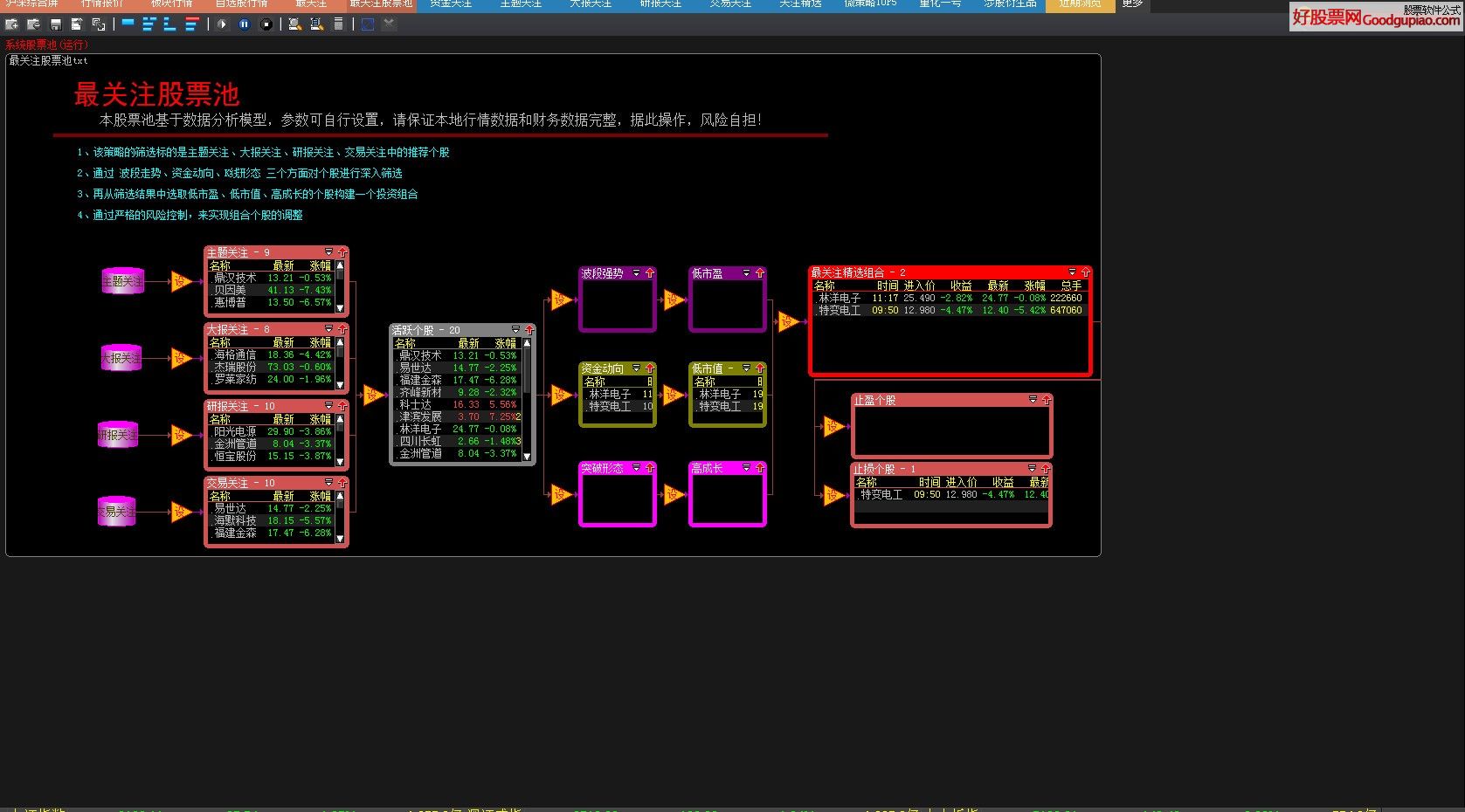Click the 设 settings triangle before 止损个股 panel

point(832,496)
